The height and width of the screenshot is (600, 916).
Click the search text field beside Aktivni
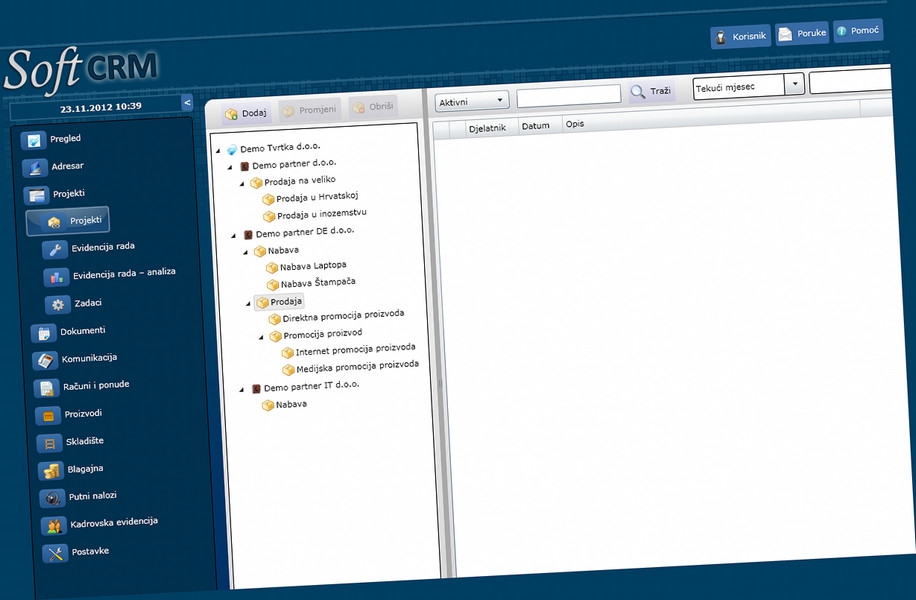click(568, 96)
